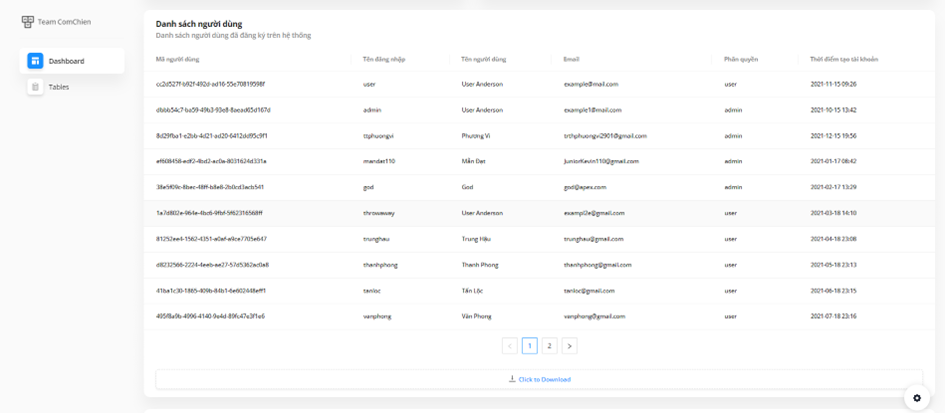Click login name throwaway
This screenshot has height=413, width=945.
pos(378,213)
